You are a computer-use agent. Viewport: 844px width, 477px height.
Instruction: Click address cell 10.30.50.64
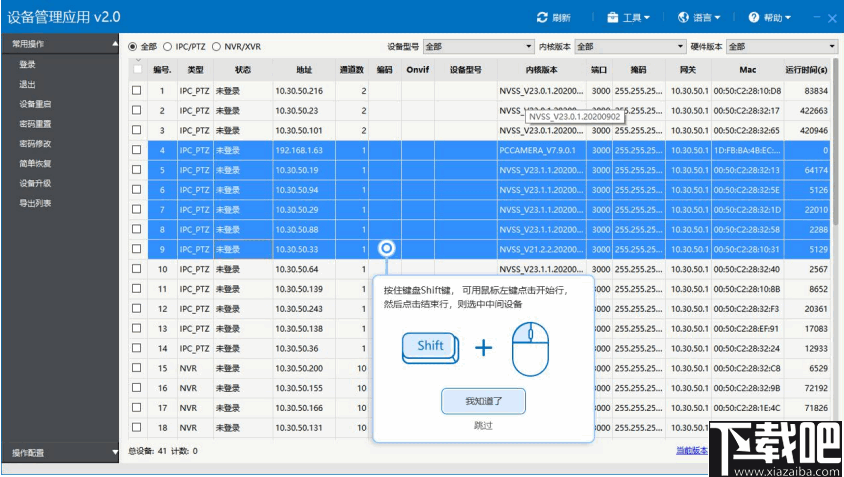tap(304, 269)
